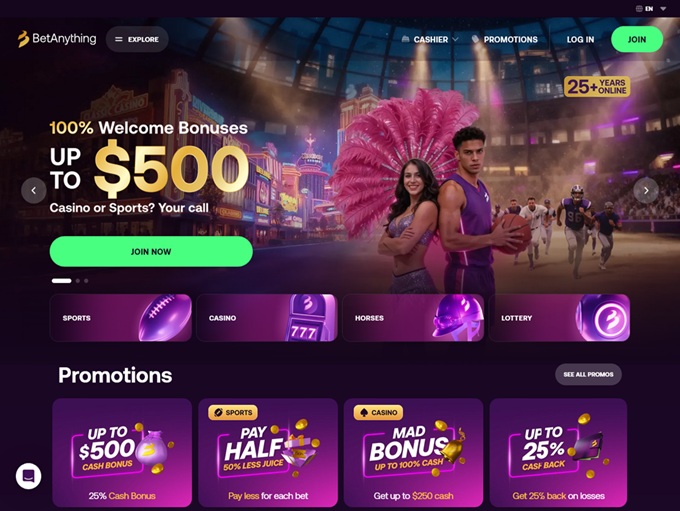
Task: Expand the Cashier dropdown chevron
Action: [x=455, y=39]
